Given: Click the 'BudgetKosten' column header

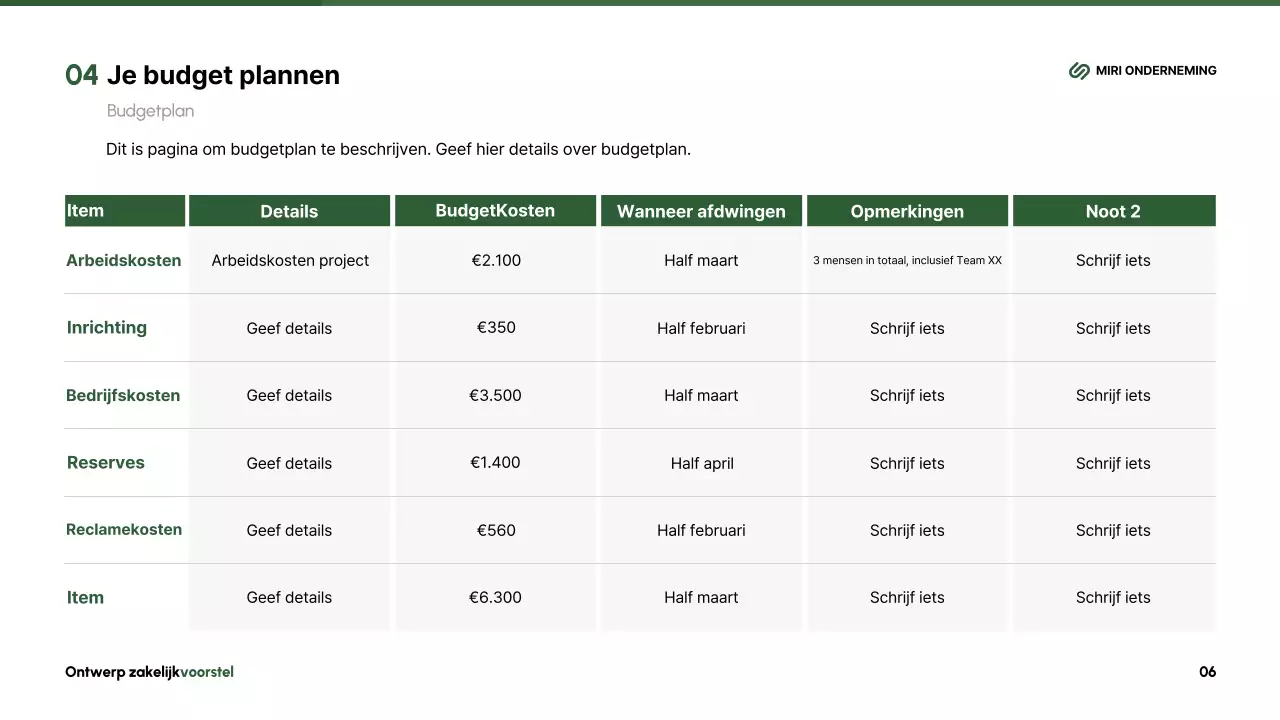Looking at the screenshot, I should [495, 211].
